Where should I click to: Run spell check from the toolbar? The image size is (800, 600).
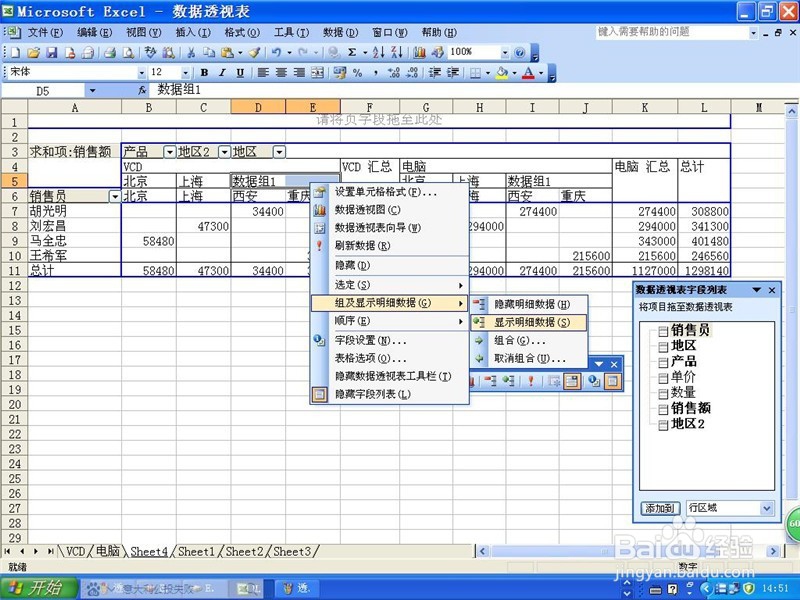point(150,52)
